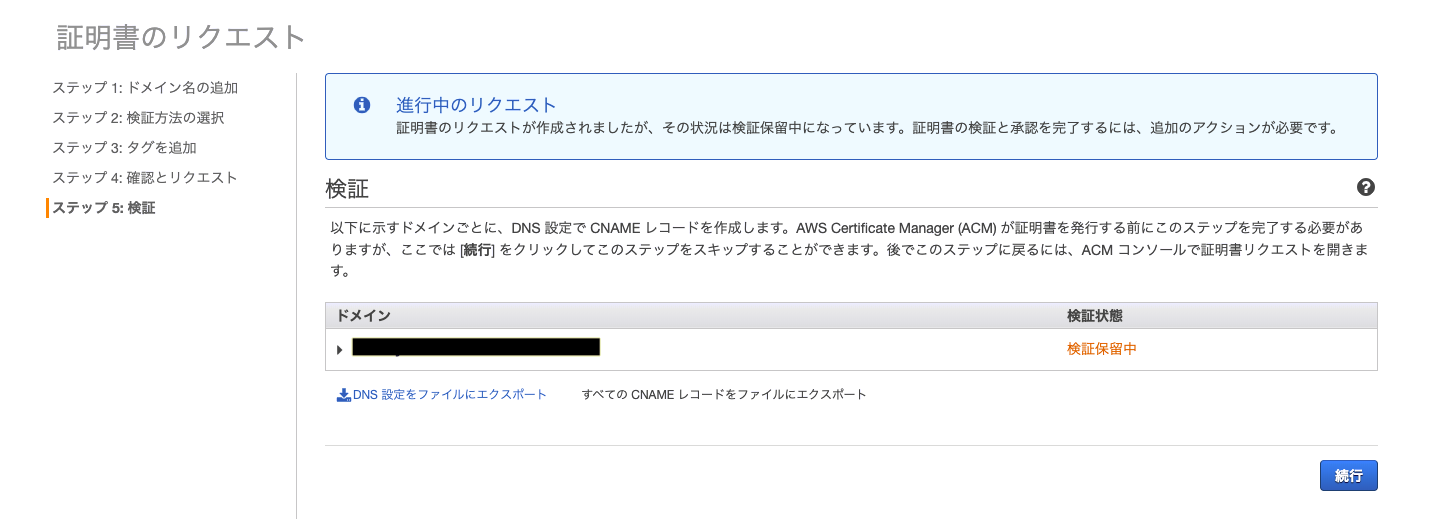
Task: Click the ドメイン column header
Action: click(362, 316)
